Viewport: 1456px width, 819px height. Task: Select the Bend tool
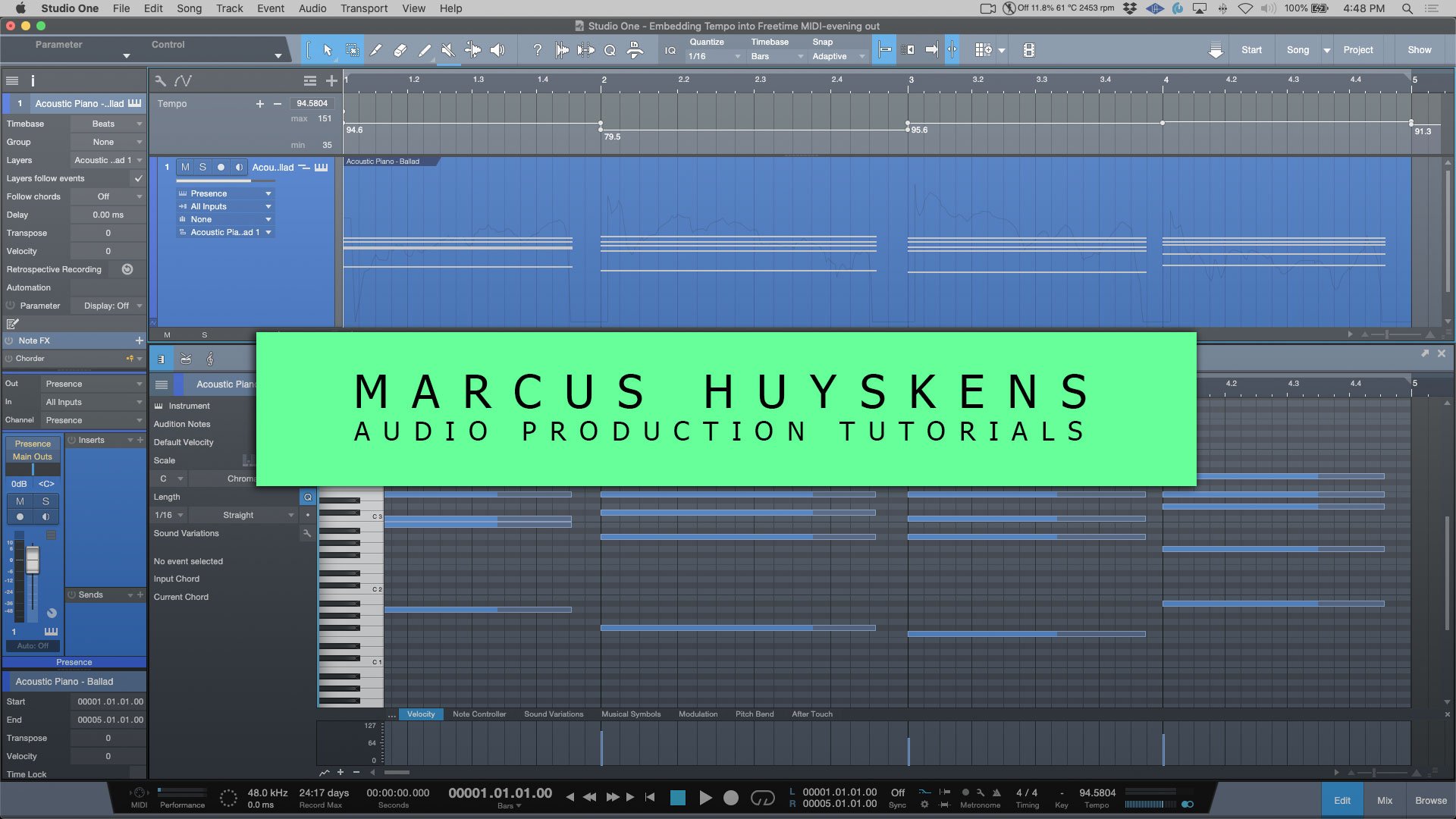coord(472,50)
